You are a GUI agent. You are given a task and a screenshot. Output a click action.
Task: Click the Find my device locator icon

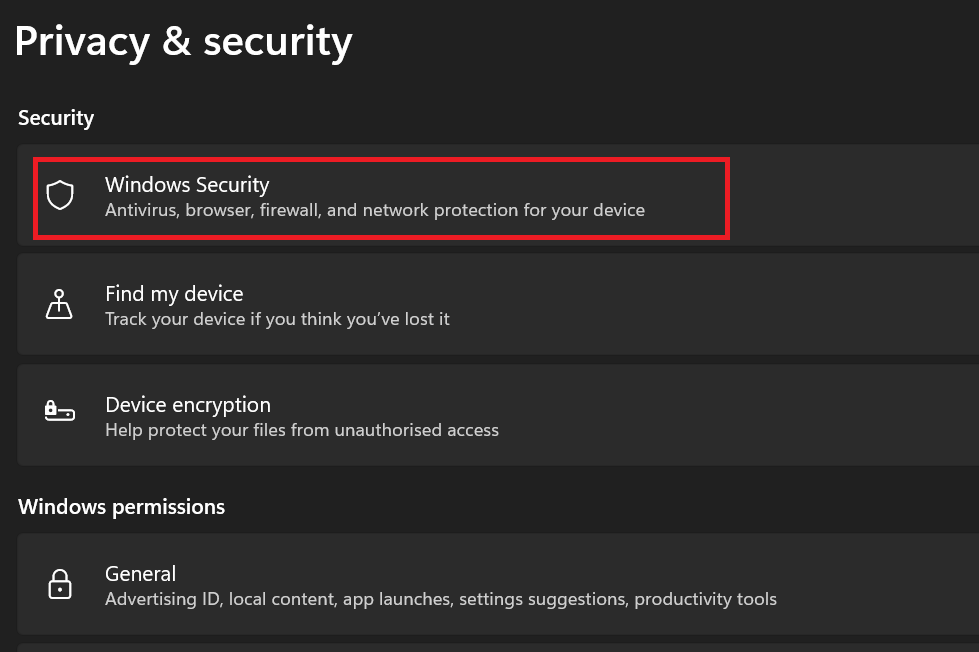point(60,305)
